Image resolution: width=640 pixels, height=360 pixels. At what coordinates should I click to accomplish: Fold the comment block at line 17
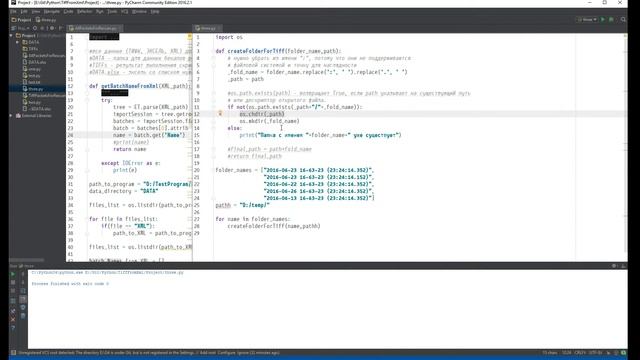click(213, 149)
